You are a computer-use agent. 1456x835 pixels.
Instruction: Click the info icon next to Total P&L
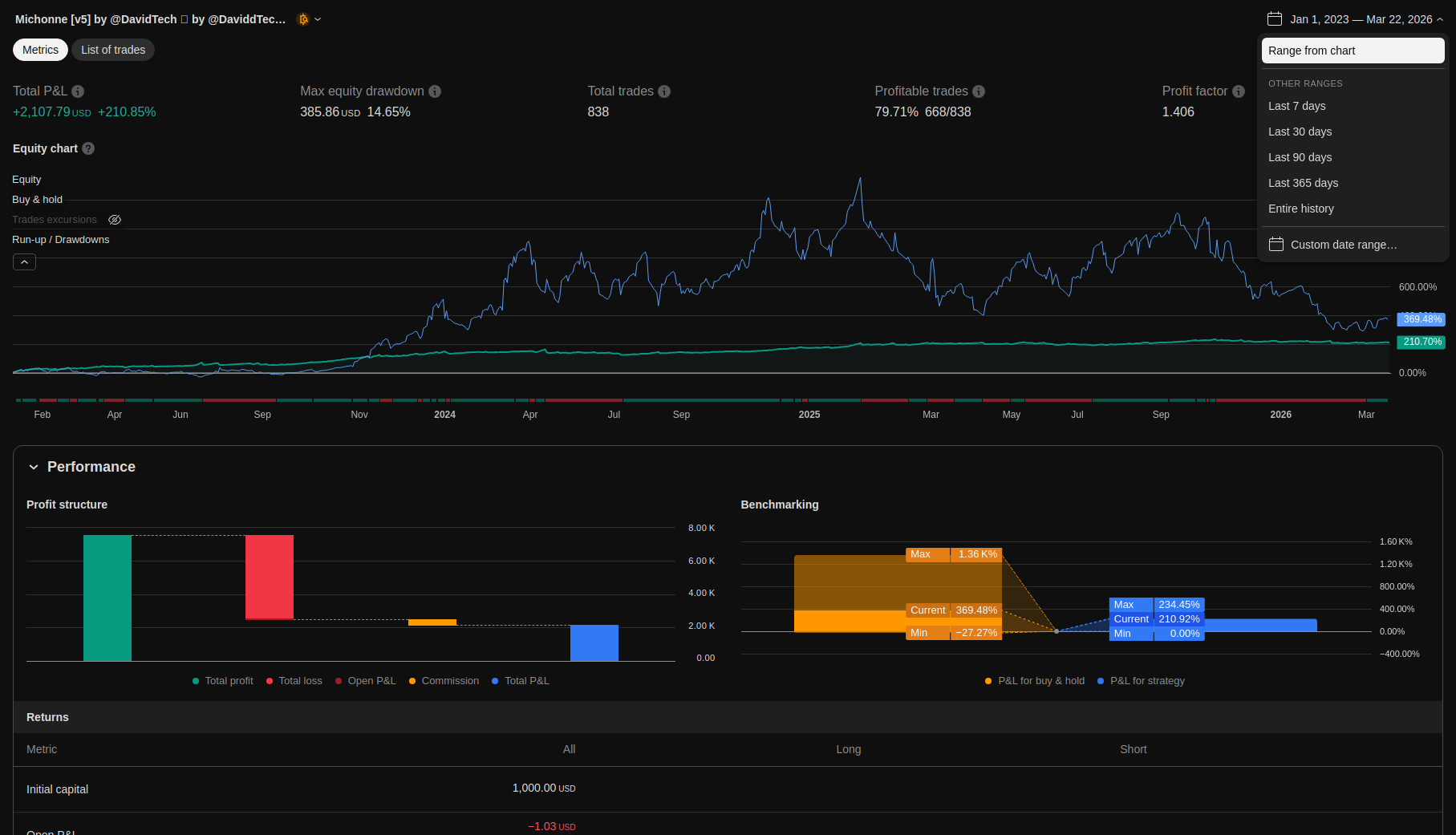tap(78, 91)
